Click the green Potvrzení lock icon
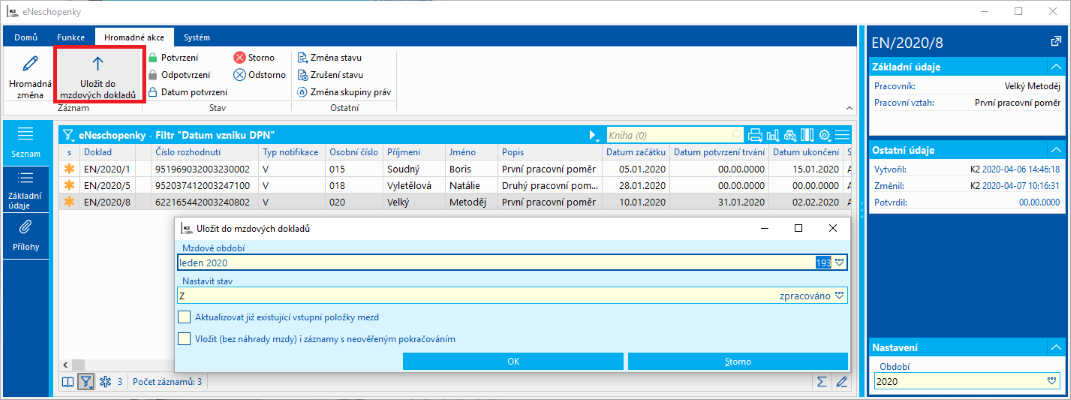Image resolution: width=1071 pixels, height=400 pixels. point(153,57)
